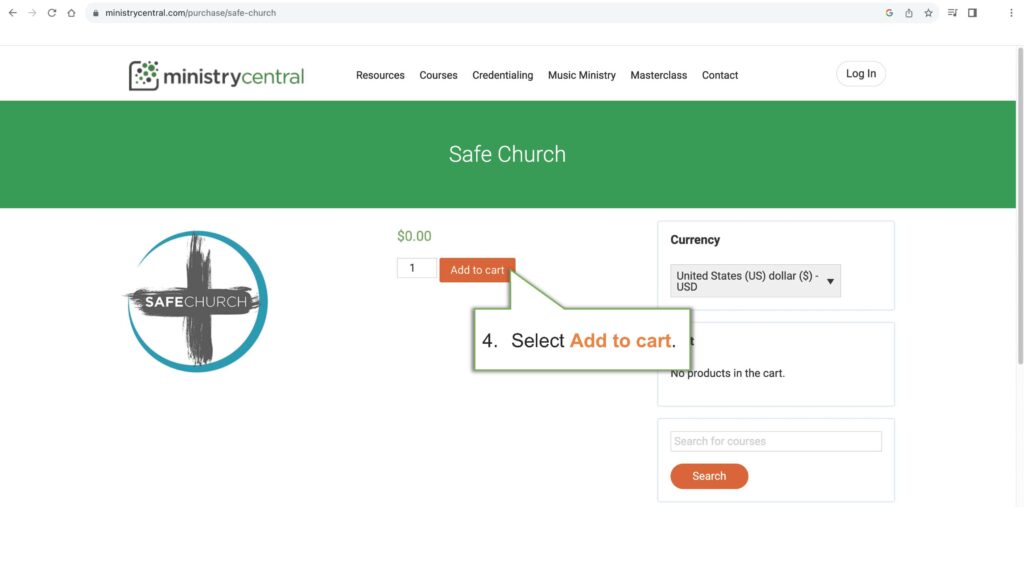Bookmark this page with the star icon
Viewport: 1024px width, 576px height.
click(x=928, y=13)
